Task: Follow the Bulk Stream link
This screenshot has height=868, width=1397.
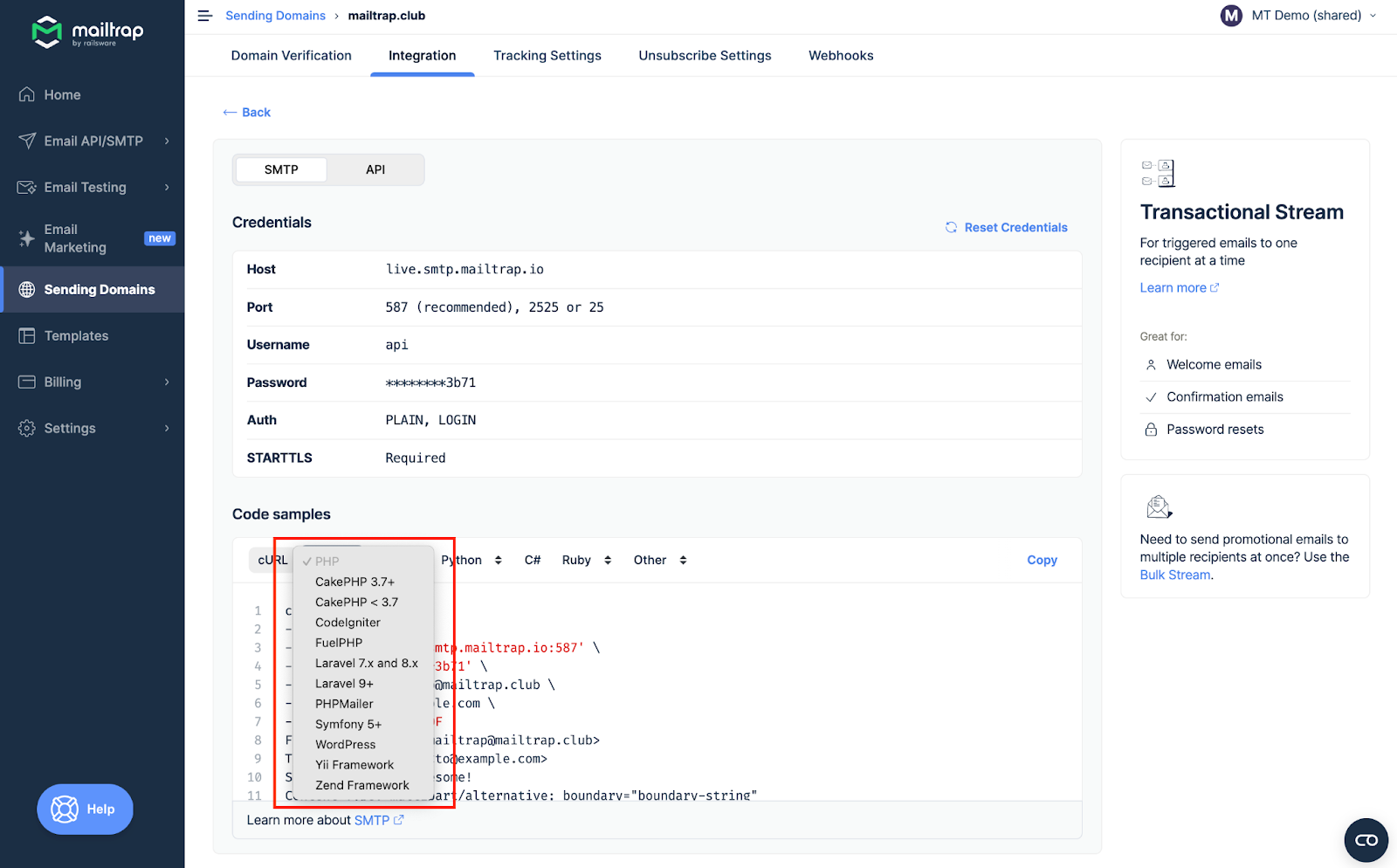Action: point(1174,575)
